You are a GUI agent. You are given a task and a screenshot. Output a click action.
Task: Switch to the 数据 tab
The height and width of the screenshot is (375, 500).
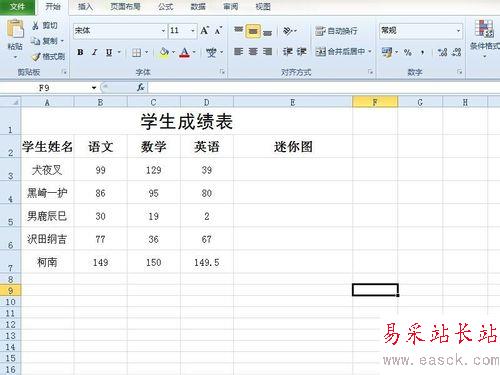198,7
